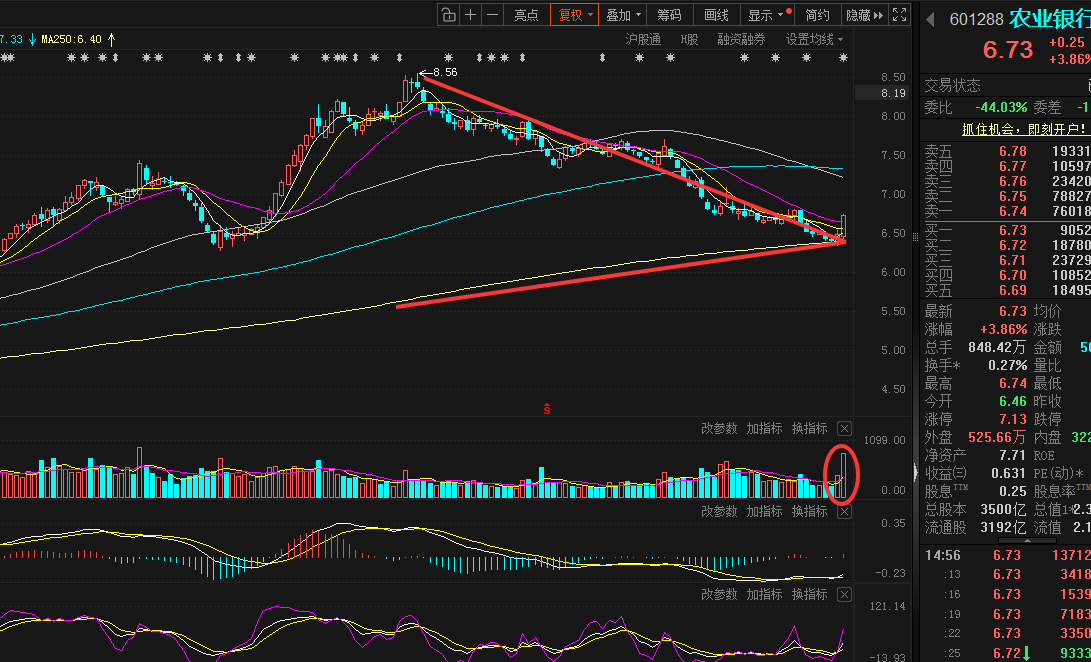Click the red S marker below chart
The height and width of the screenshot is (662, 1091).
tap(547, 409)
